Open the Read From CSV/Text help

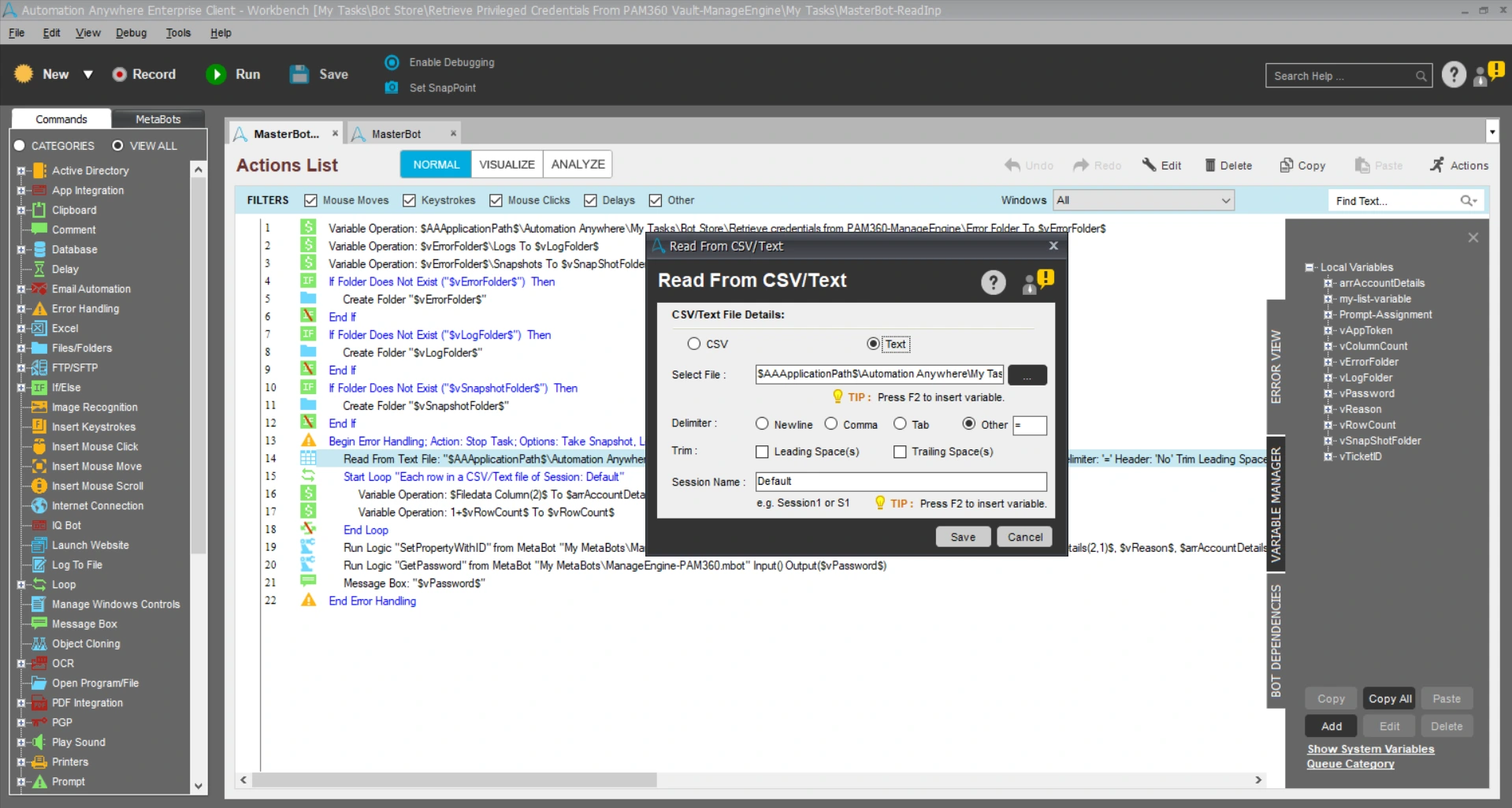pyautogui.click(x=992, y=281)
